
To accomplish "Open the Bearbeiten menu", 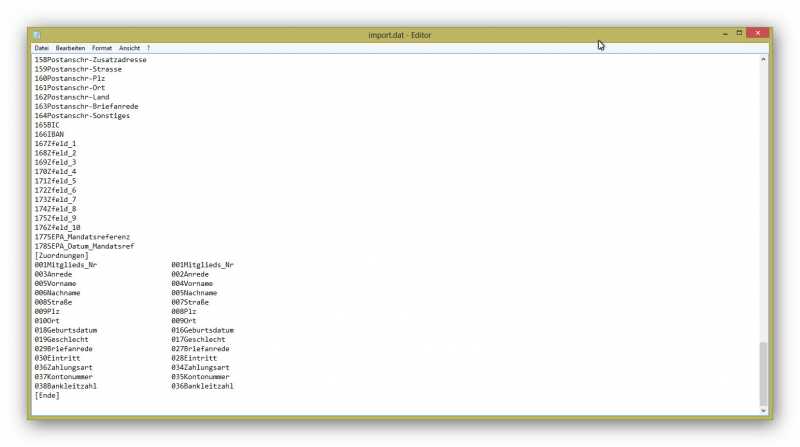I will point(70,47).
